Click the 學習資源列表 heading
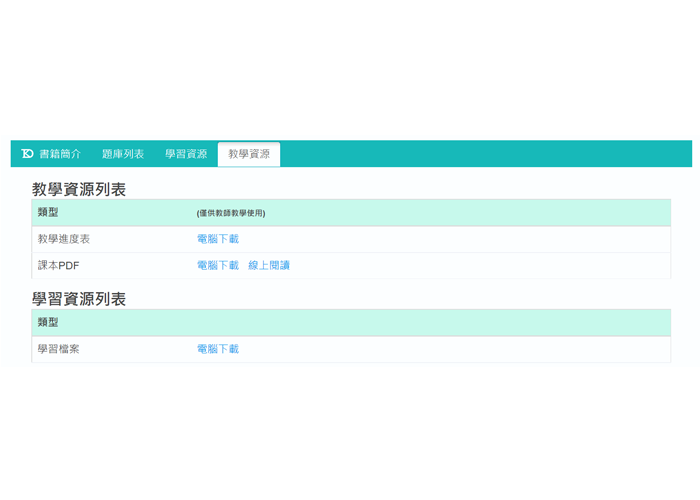This screenshot has height=500, width=700. (79, 299)
